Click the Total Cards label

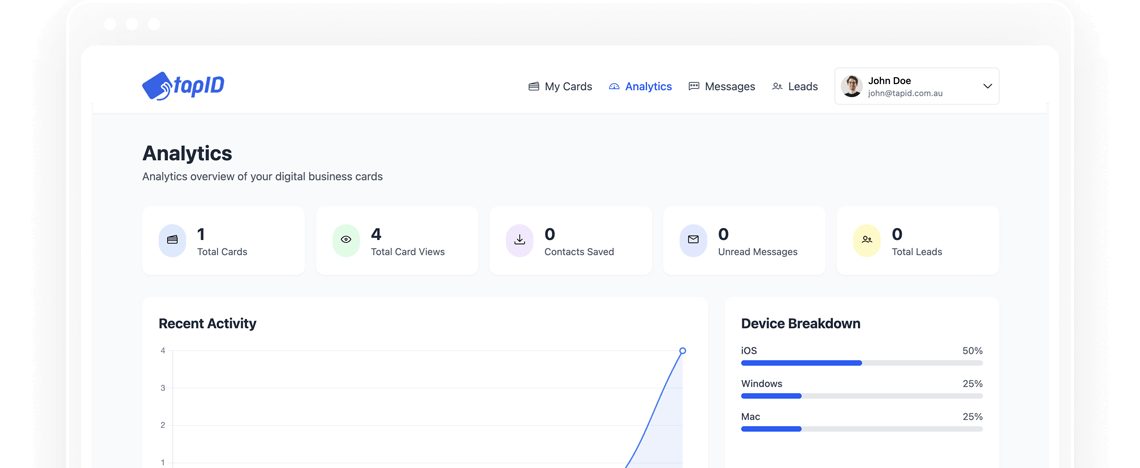coord(222,252)
